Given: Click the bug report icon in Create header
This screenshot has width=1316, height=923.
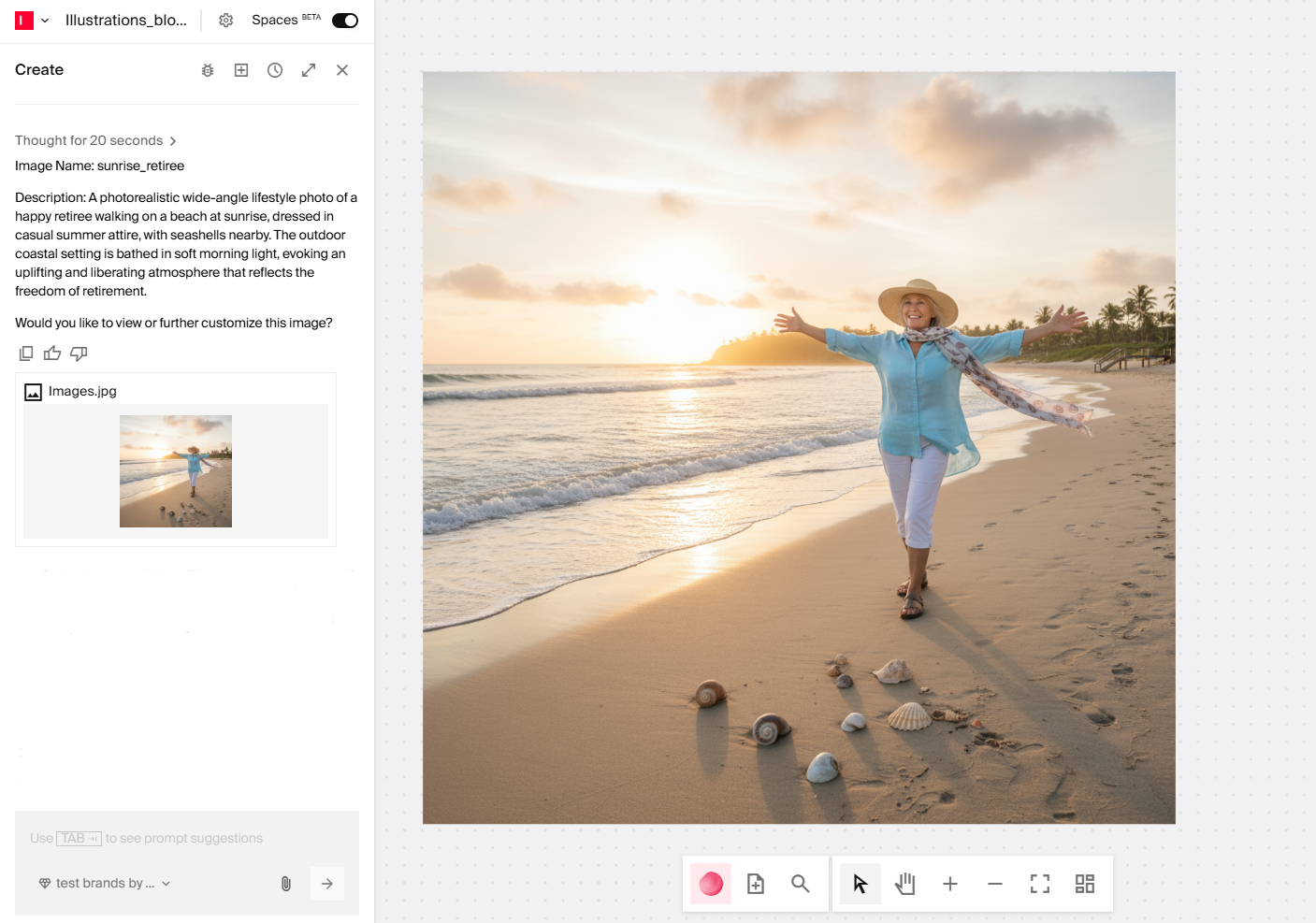Looking at the screenshot, I should (x=208, y=70).
